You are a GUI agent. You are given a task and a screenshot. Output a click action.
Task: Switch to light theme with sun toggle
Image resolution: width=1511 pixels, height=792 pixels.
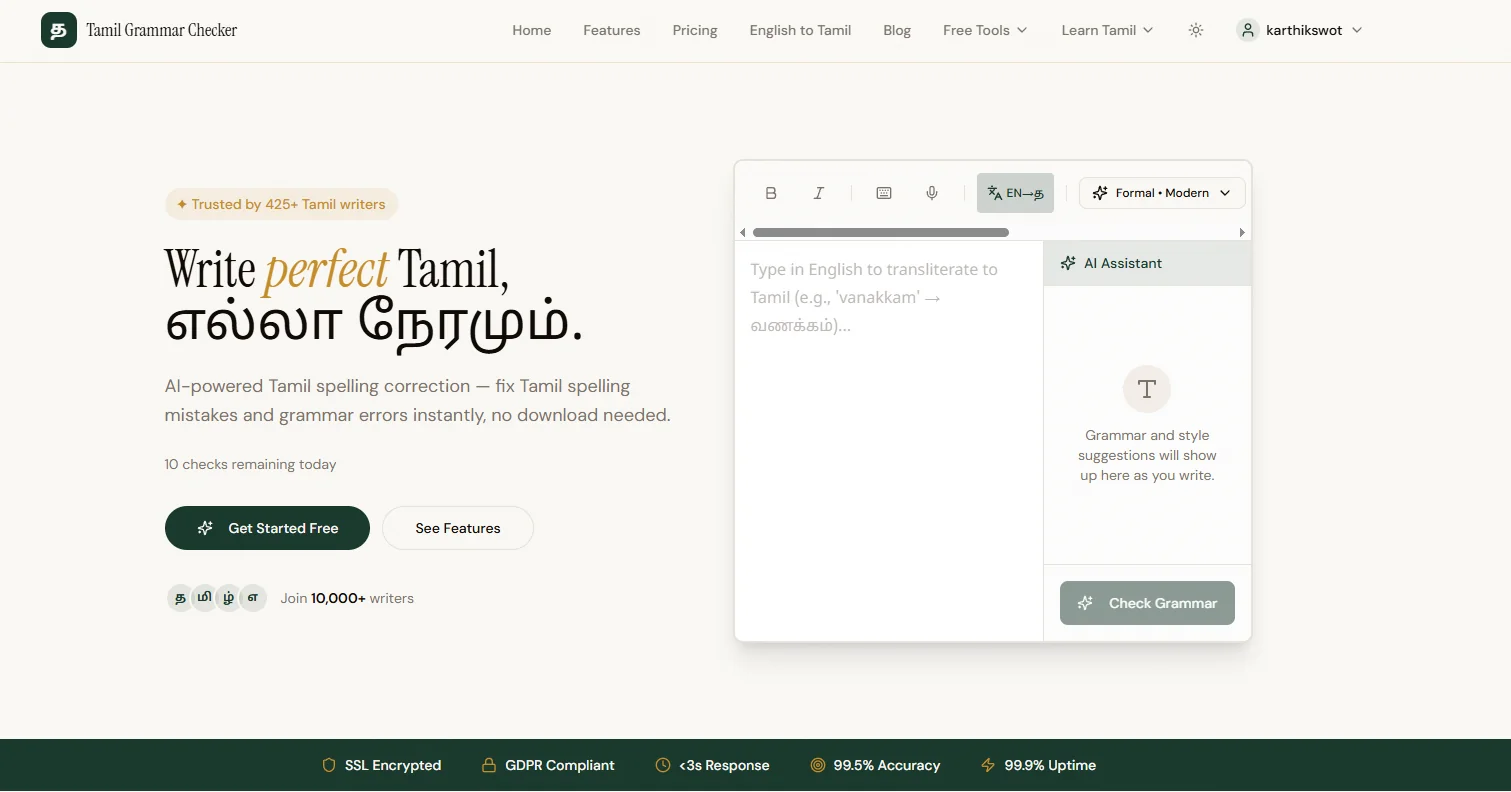coord(1196,30)
